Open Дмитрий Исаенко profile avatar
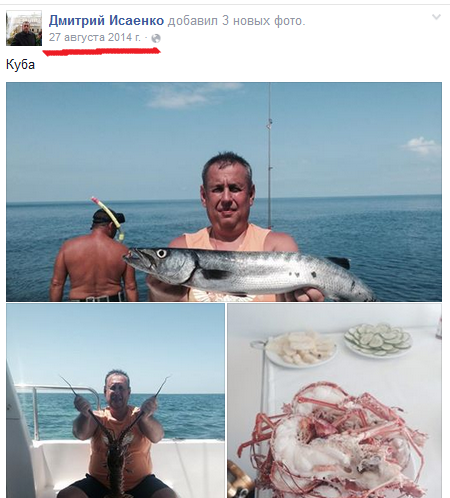450x498 pixels. (x=24, y=28)
